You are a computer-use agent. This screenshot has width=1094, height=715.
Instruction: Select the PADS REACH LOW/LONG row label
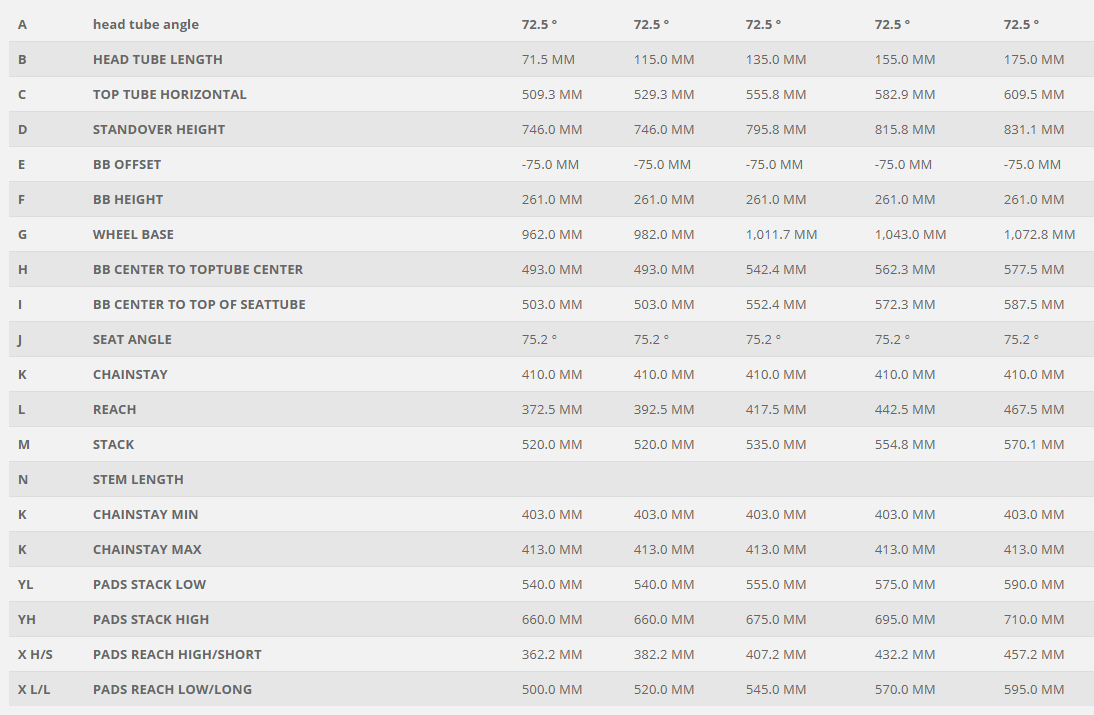pos(172,689)
